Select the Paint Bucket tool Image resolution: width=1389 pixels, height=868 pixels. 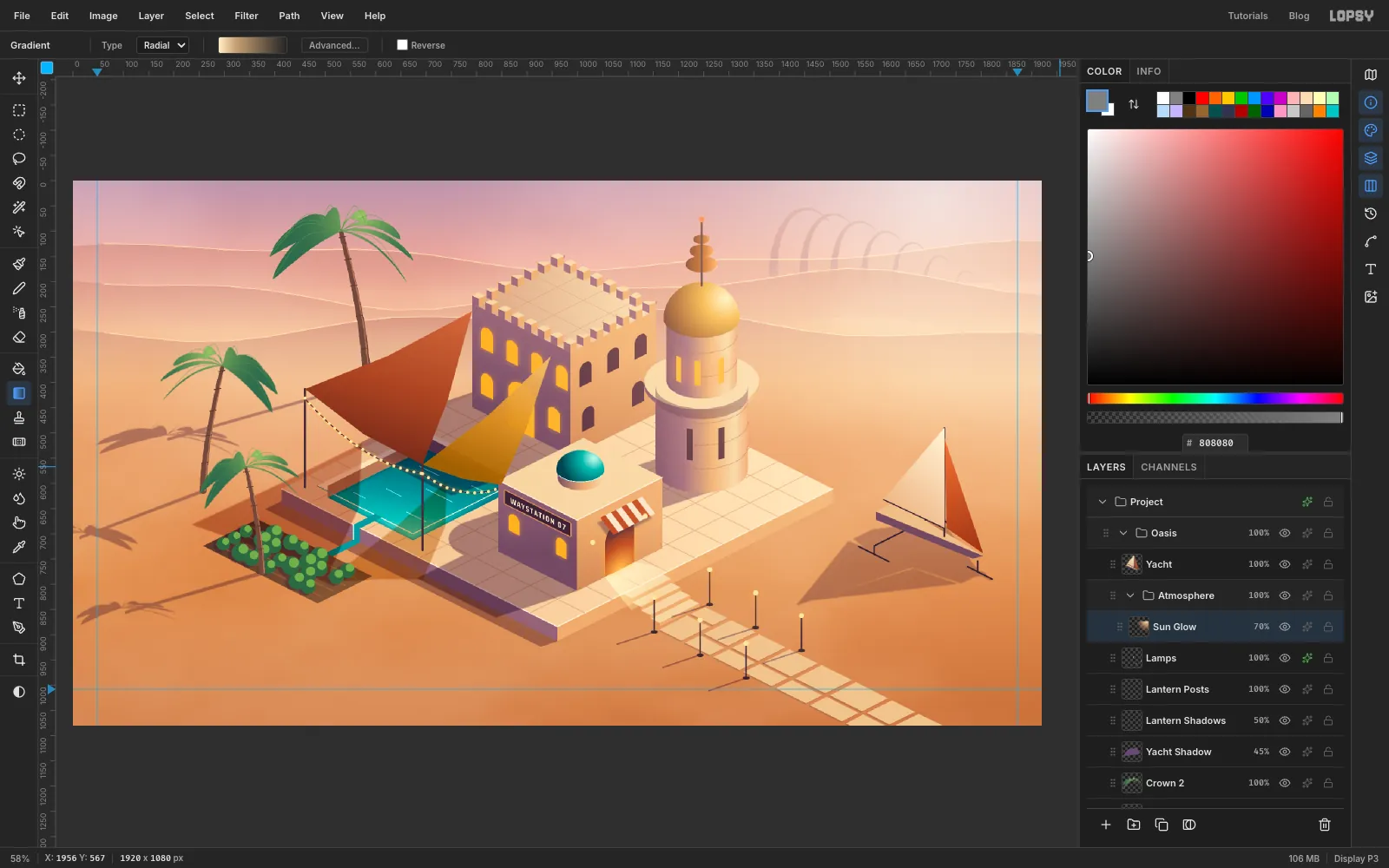coord(19,369)
